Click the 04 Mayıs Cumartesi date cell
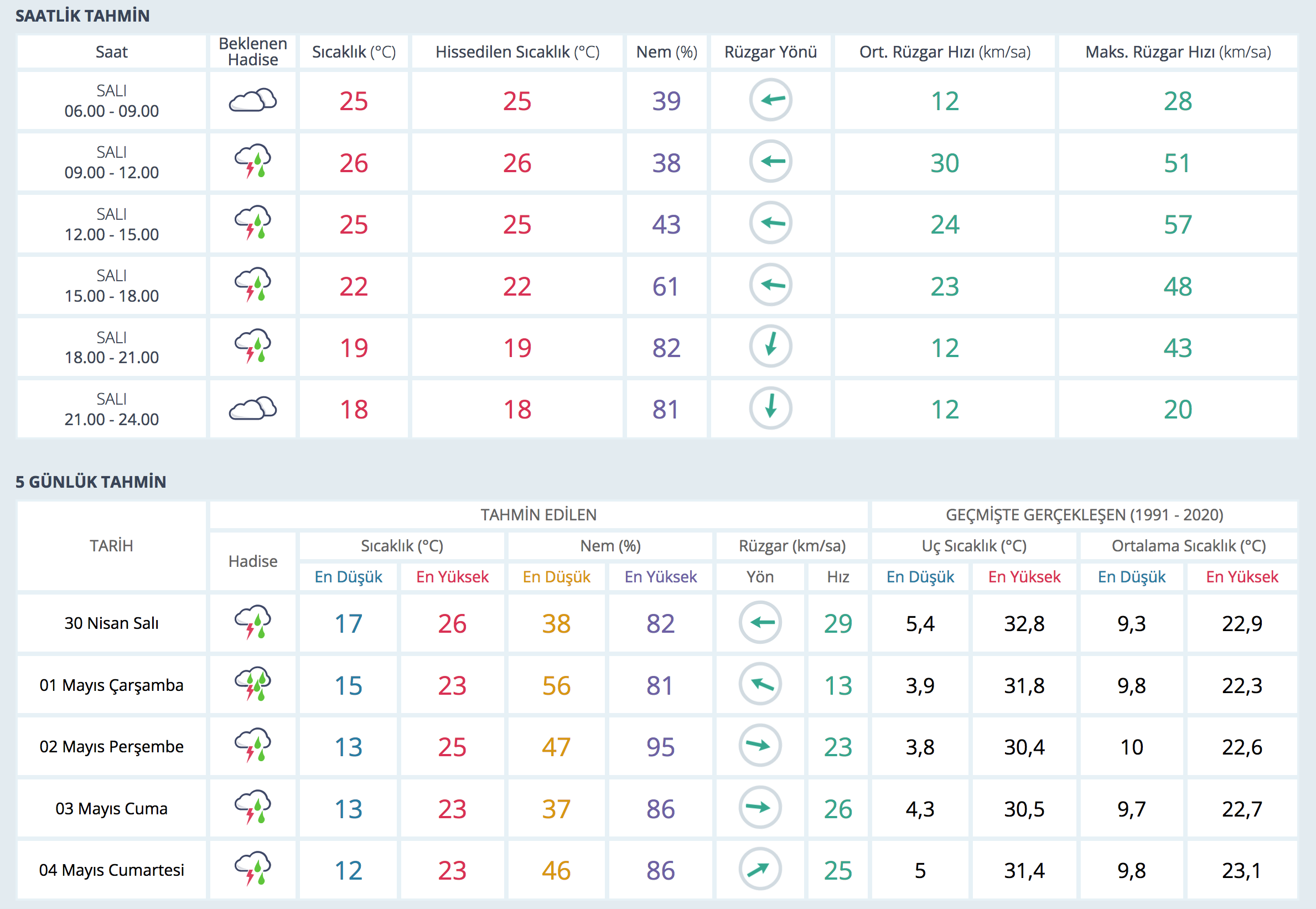This screenshot has height=909, width=1316. pos(112,870)
